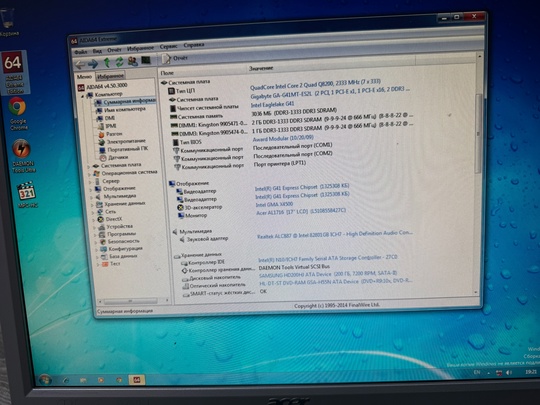Select Имя компьютера tree item
Screen dimensions: 540x405
121,110
